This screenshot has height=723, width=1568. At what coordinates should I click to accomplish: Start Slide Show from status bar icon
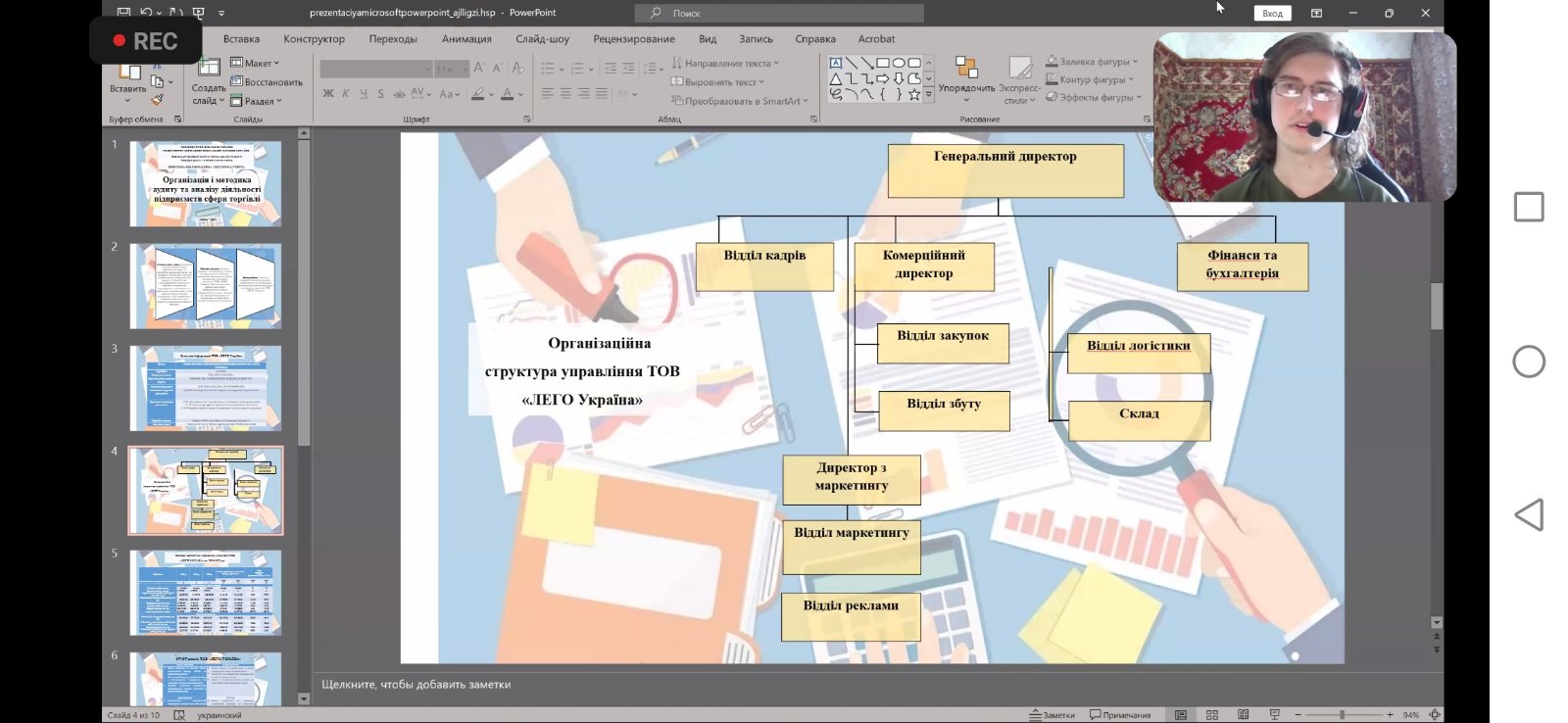[x=1275, y=715]
